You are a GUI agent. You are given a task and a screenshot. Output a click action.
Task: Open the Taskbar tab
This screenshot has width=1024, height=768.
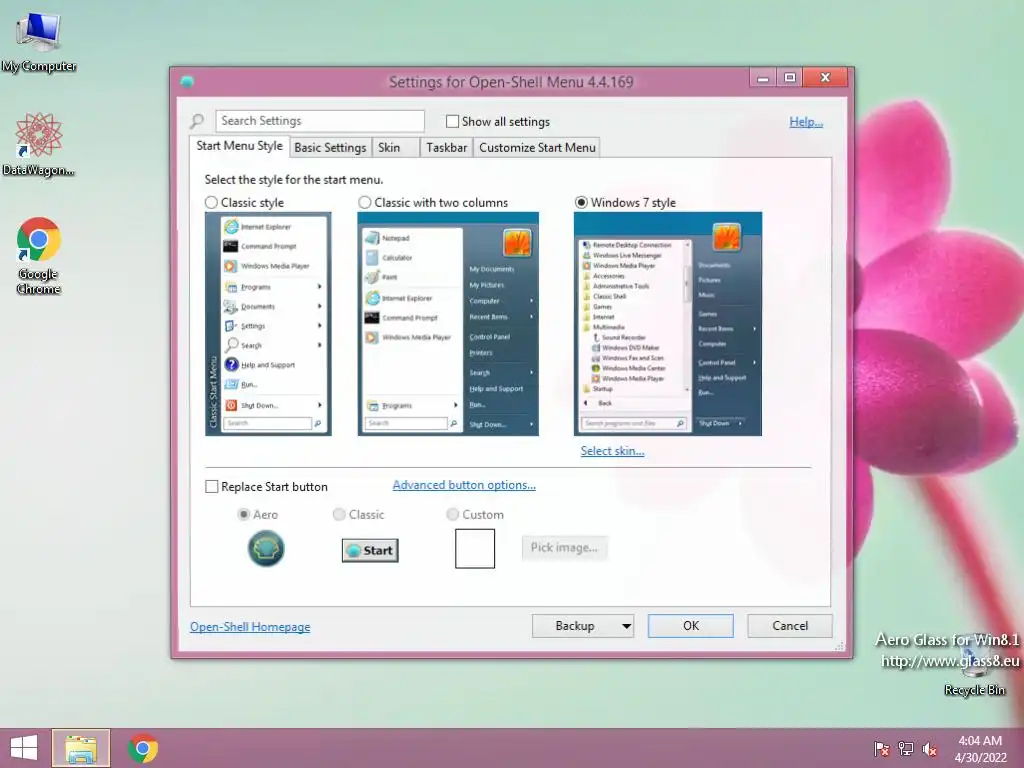(x=447, y=148)
